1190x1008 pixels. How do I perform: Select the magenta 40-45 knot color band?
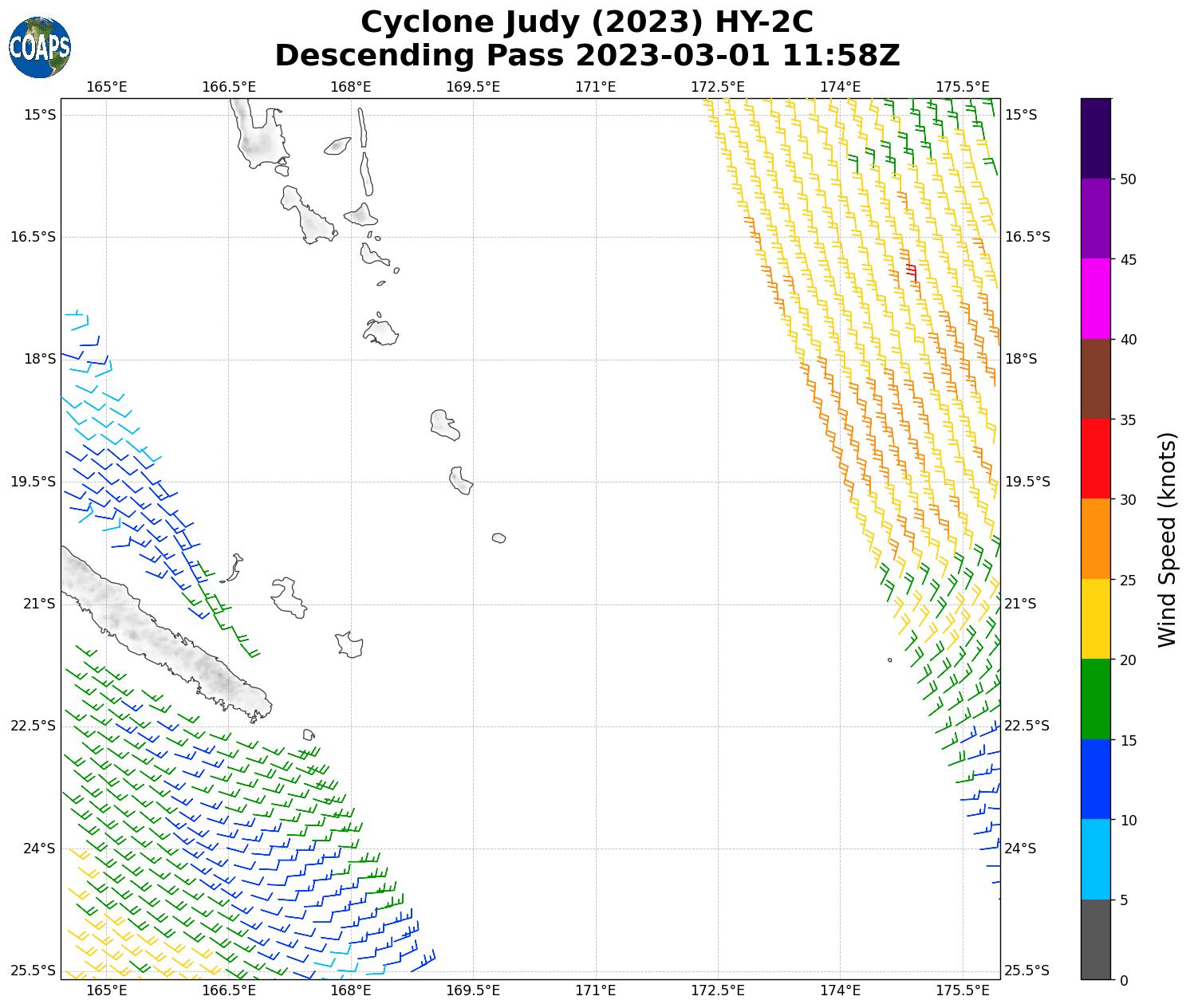tap(1095, 298)
